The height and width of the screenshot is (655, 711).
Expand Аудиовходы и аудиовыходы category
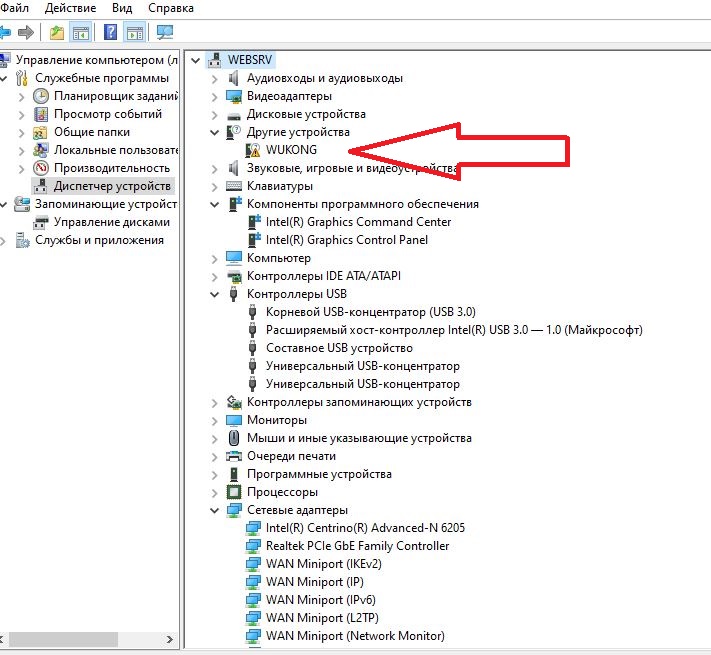[214, 79]
